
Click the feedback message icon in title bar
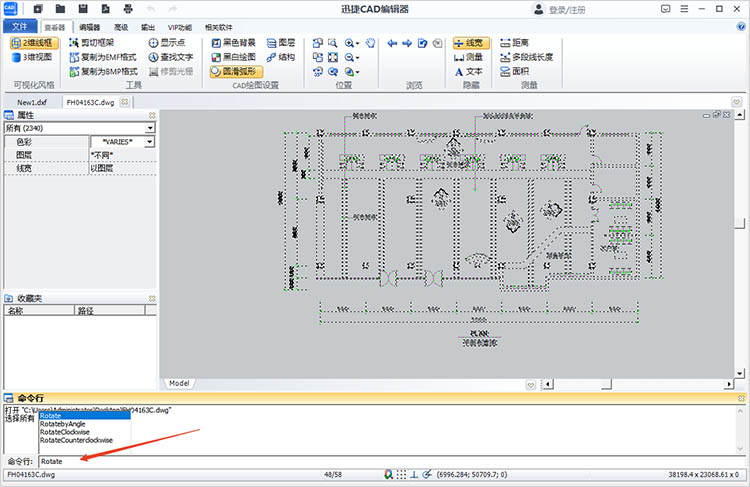coord(665,9)
